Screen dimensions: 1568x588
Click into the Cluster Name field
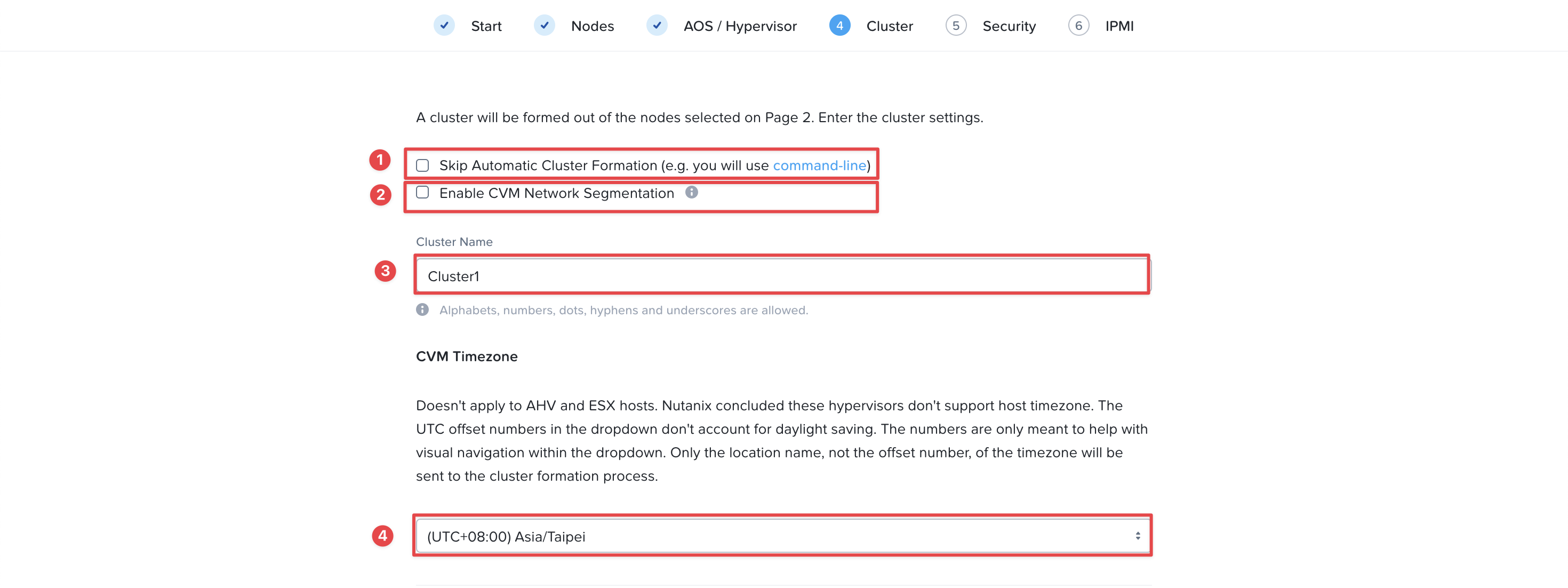783,276
